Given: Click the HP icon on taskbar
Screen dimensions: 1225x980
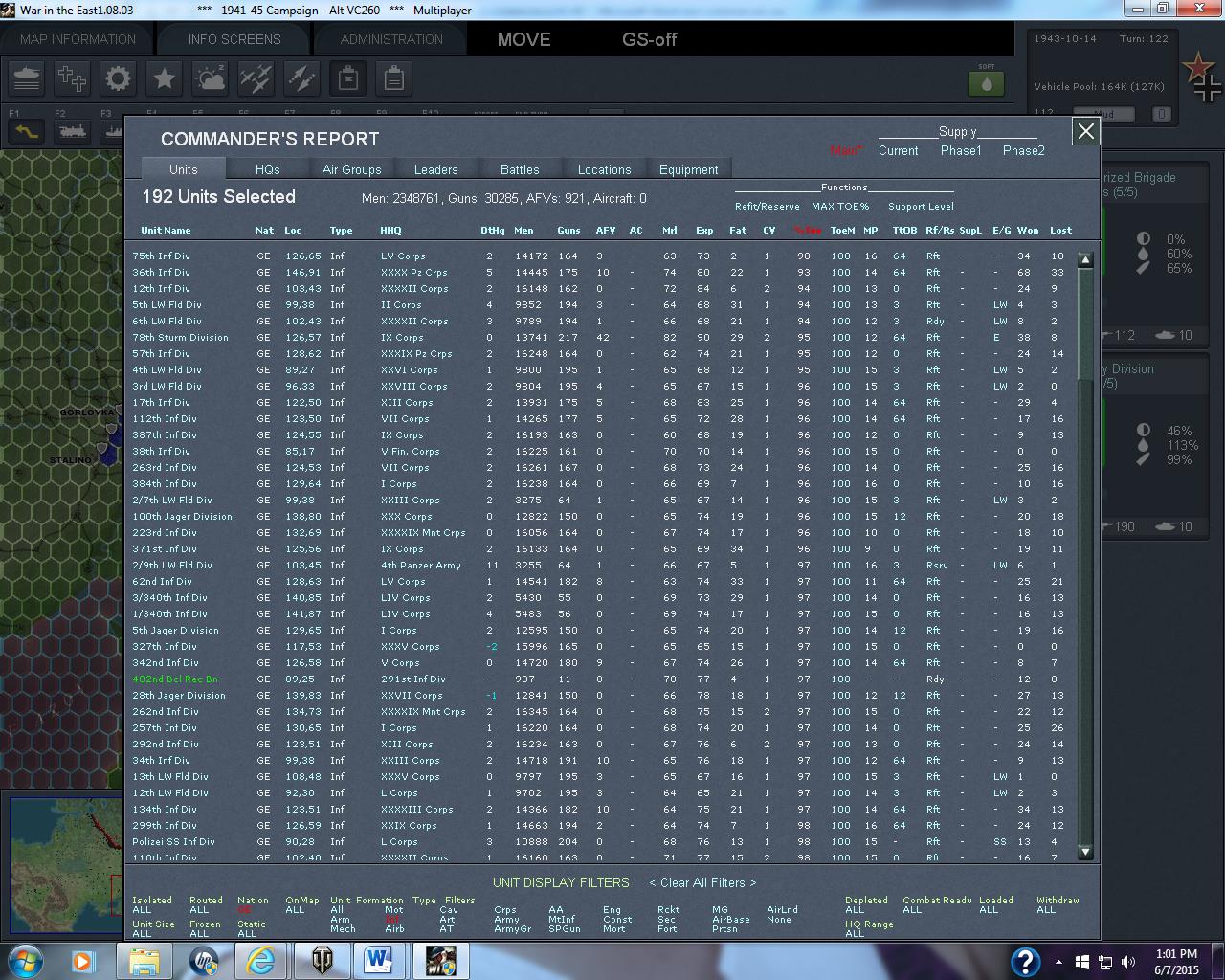Looking at the screenshot, I should click(204, 960).
